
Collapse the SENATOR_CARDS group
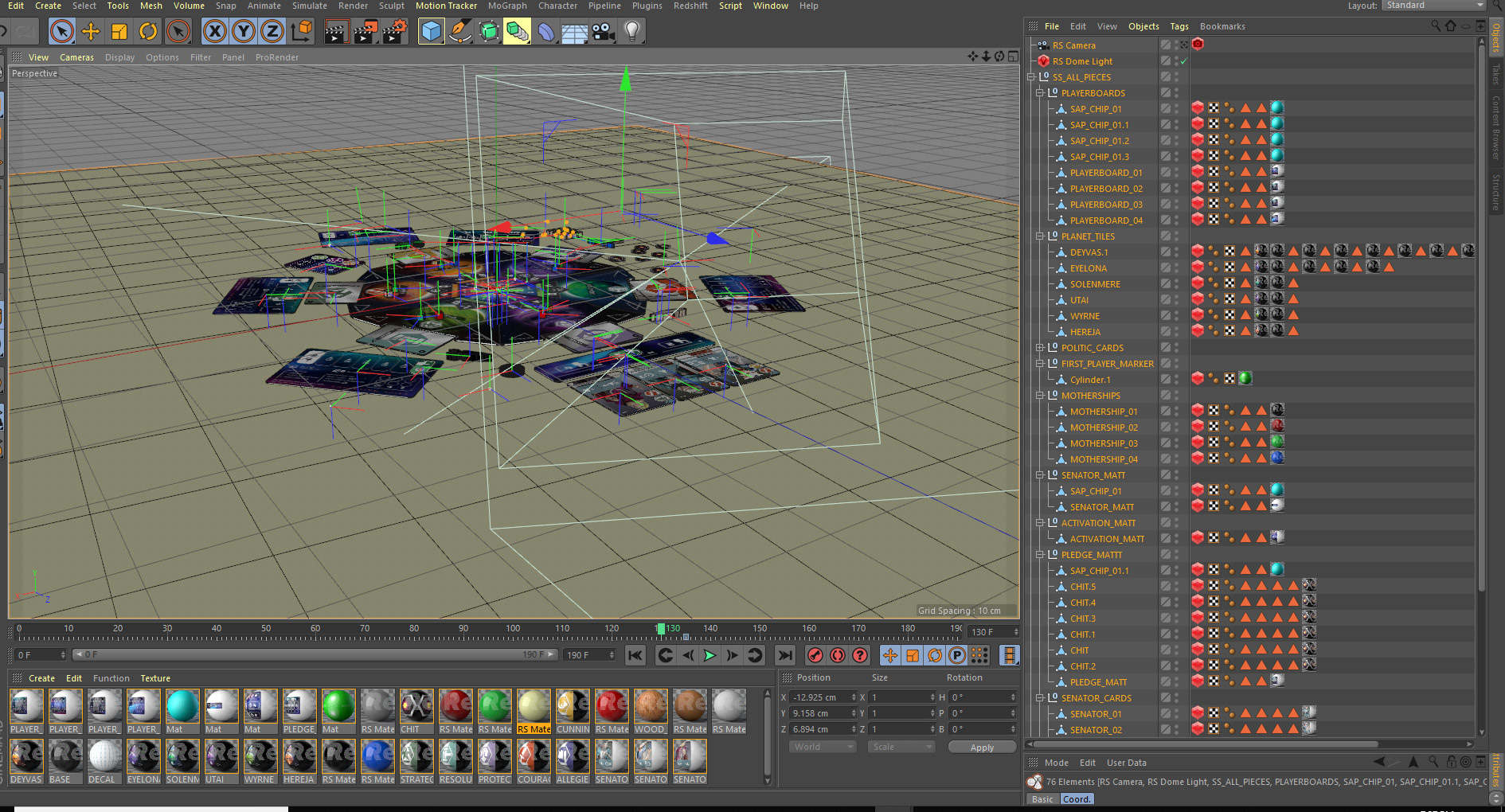[1039, 698]
